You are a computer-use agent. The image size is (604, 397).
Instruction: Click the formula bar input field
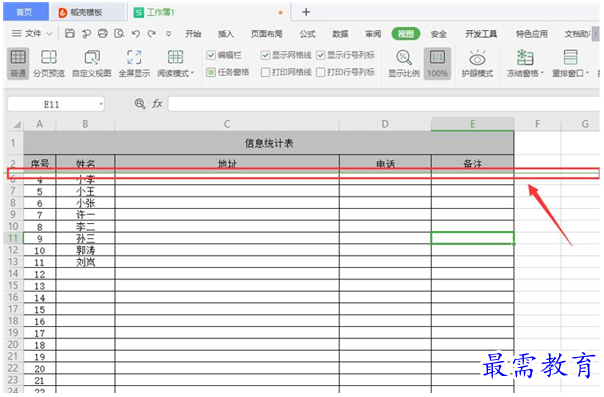[x=383, y=104]
